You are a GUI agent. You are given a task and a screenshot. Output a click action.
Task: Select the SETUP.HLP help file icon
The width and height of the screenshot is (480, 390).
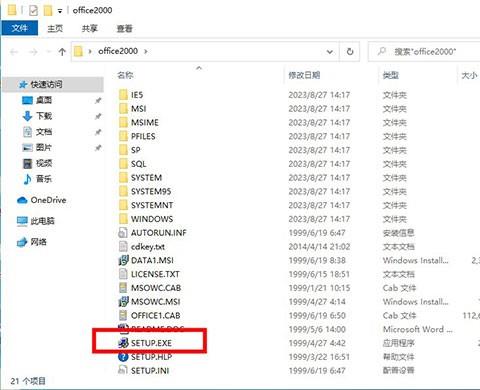[x=123, y=357]
